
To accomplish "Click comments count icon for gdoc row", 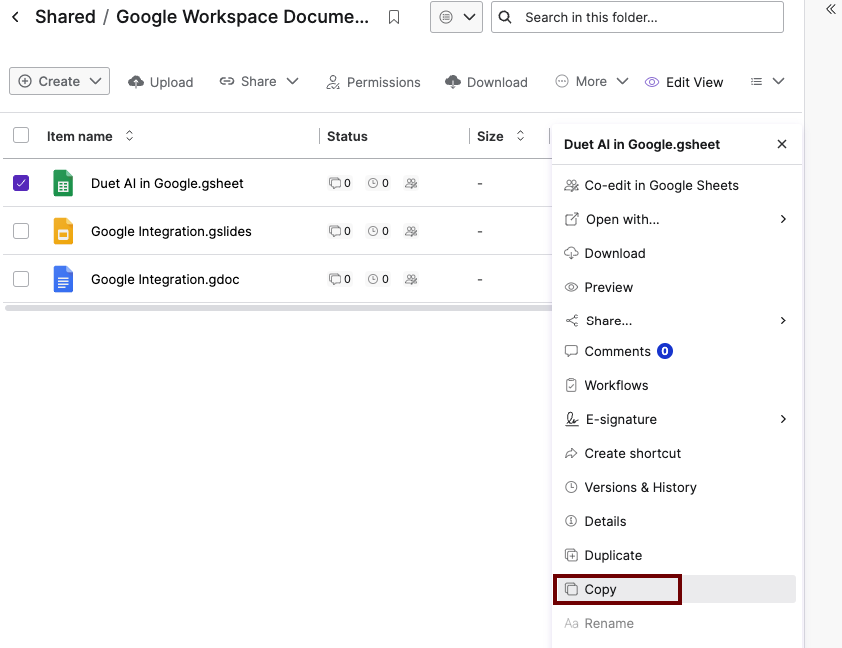I will click(x=340, y=279).
